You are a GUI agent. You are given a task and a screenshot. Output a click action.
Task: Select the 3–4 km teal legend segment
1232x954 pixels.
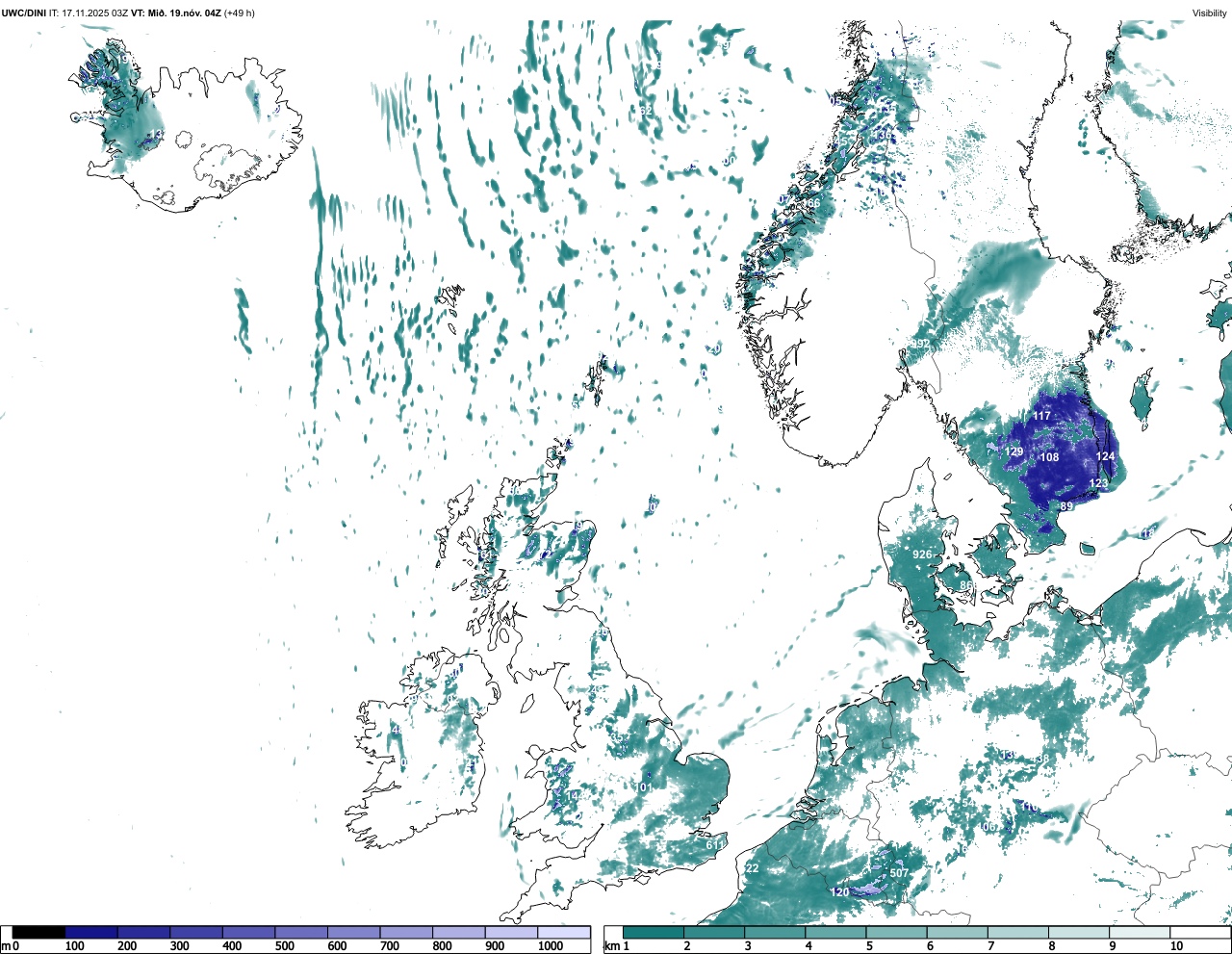click(x=775, y=933)
